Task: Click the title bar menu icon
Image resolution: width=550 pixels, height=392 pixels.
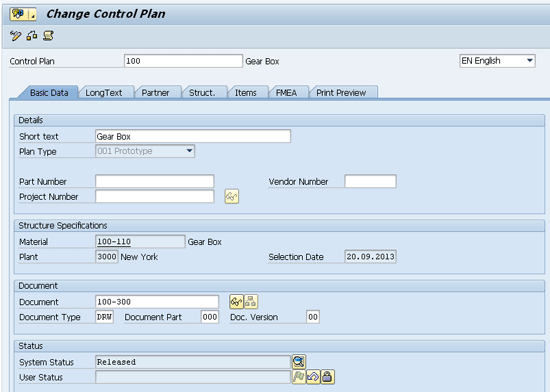Action: (x=18, y=14)
